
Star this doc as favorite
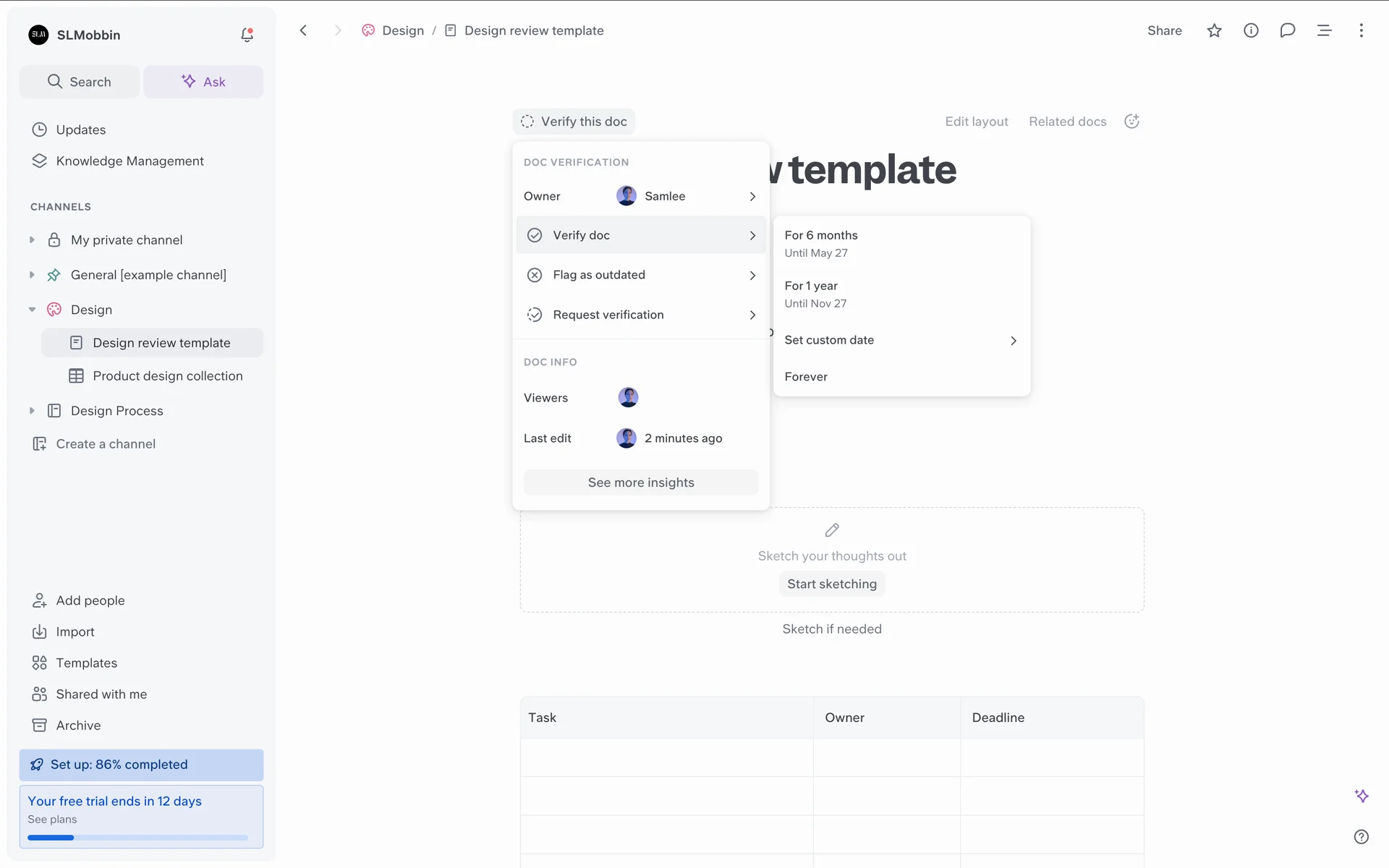[x=1214, y=30]
